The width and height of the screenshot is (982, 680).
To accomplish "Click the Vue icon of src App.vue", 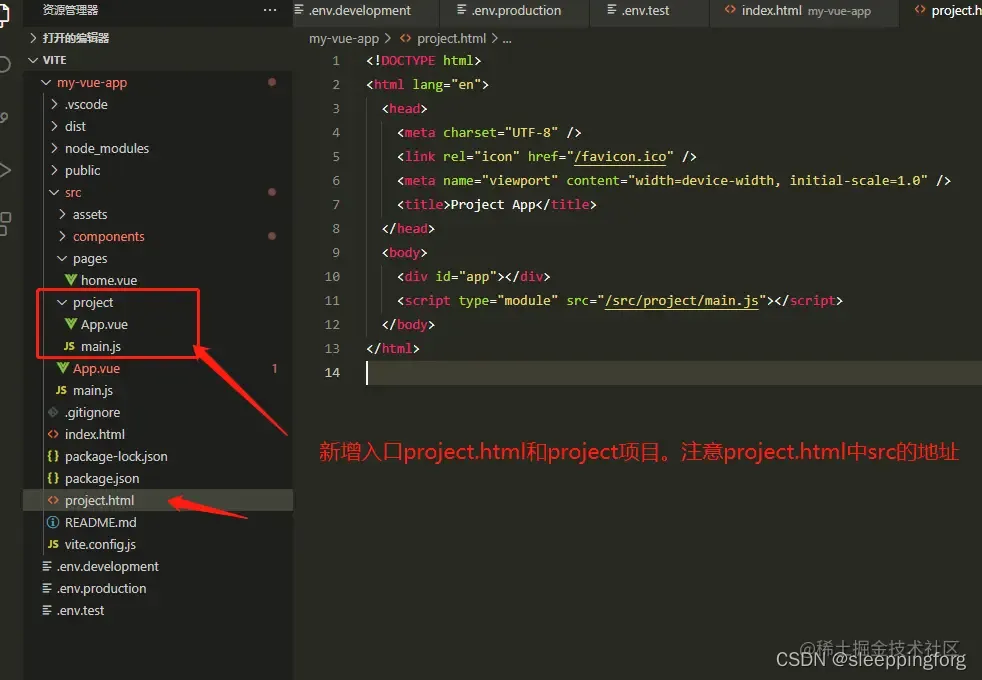I will [63, 368].
